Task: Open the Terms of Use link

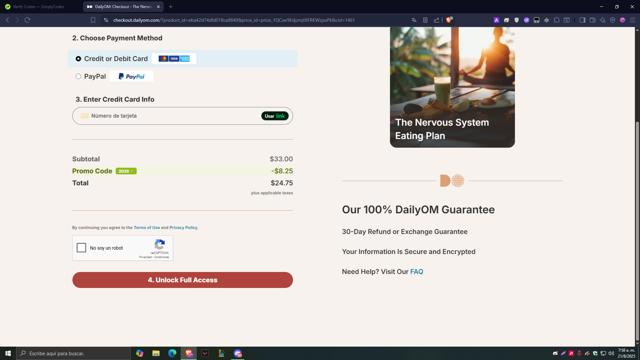Action: 147,227
